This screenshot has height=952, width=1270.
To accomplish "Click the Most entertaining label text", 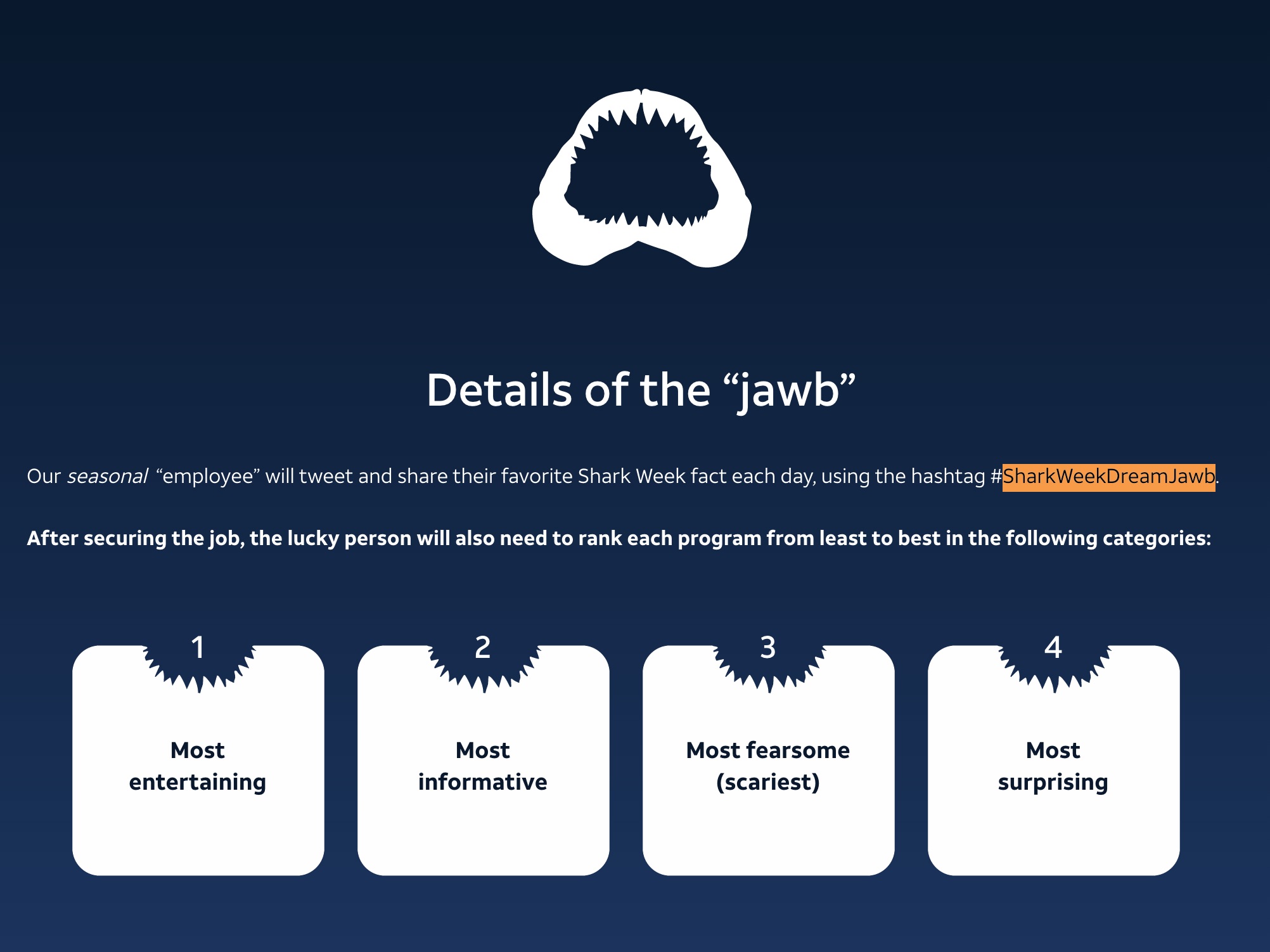I will pyautogui.click(x=198, y=766).
